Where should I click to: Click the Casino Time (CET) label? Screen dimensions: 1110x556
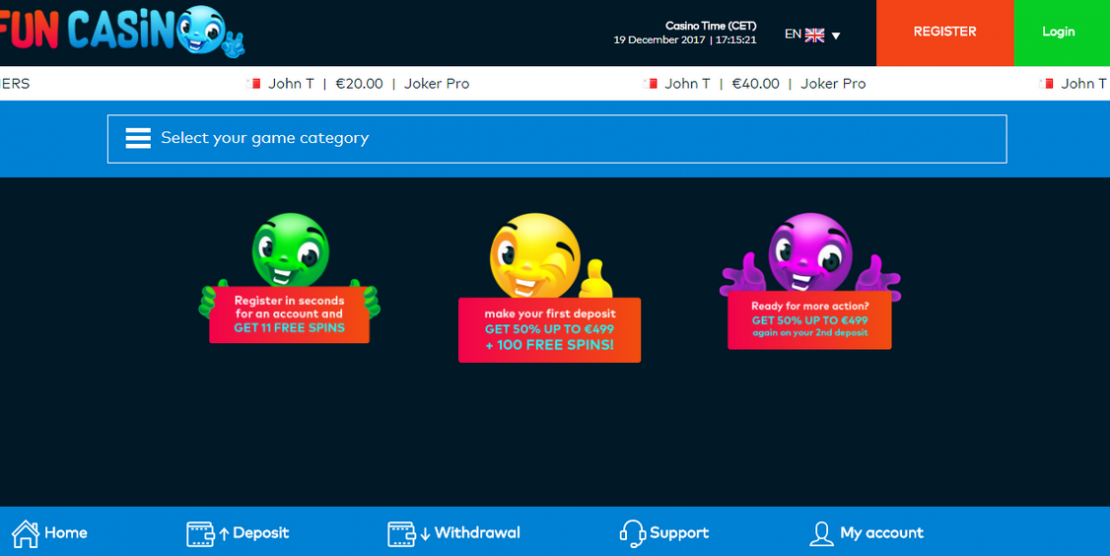pos(711,26)
